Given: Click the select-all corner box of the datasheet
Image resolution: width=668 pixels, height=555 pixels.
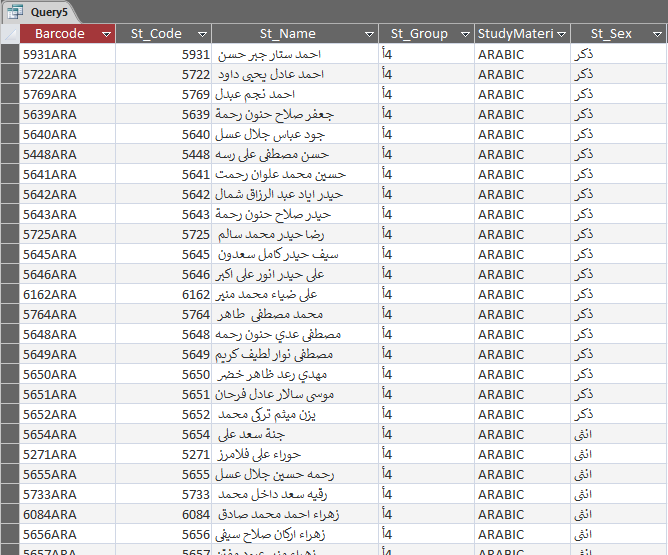Looking at the screenshot, I should pos(10,34).
